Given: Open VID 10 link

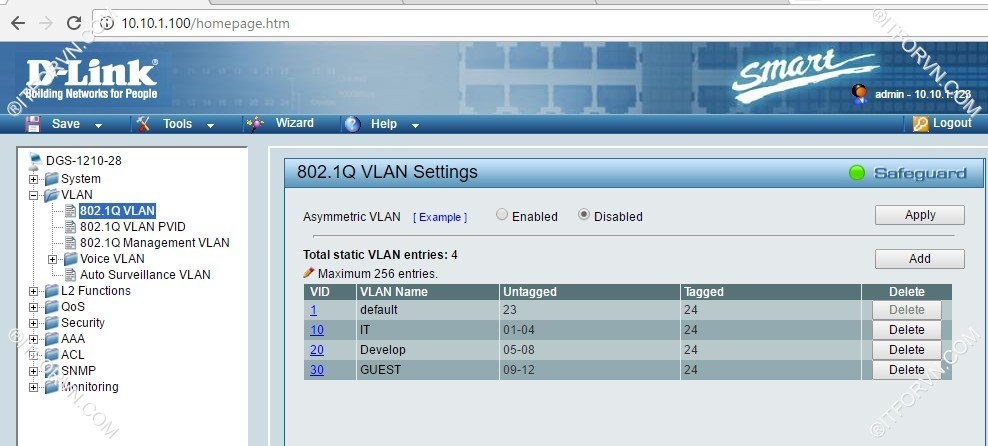Looking at the screenshot, I should [x=317, y=330].
